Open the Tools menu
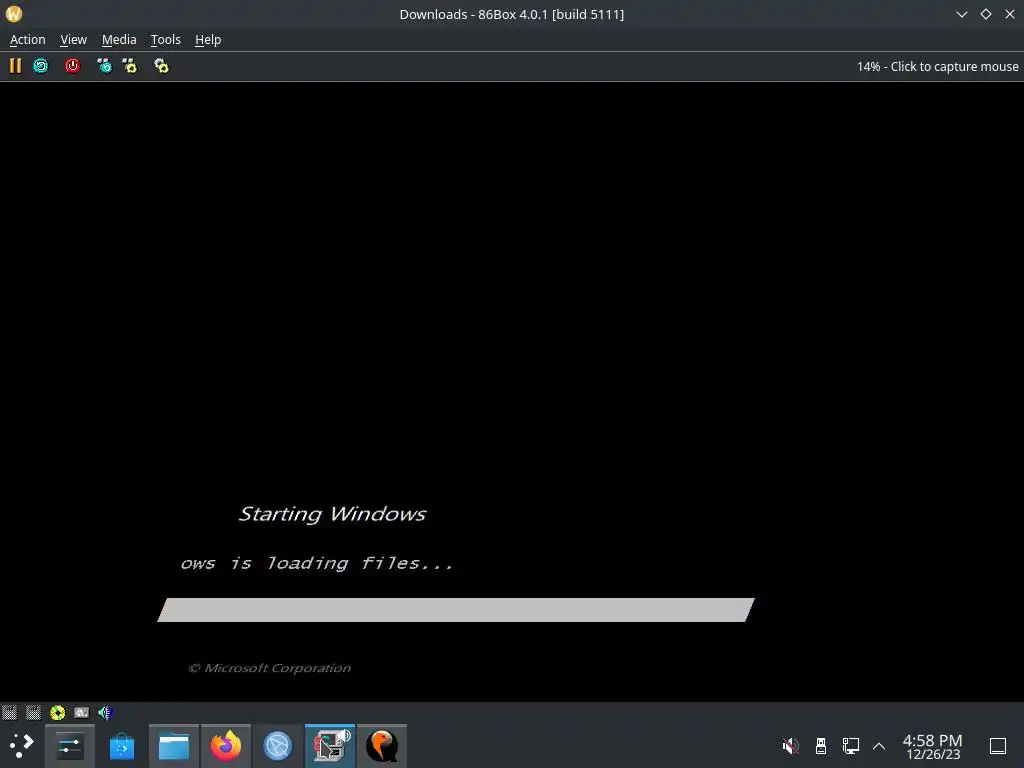This screenshot has width=1024, height=768. pyautogui.click(x=165, y=40)
